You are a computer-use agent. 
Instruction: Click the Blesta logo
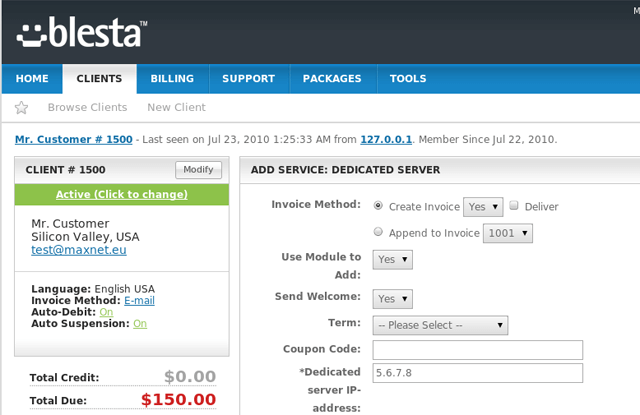click(82, 32)
